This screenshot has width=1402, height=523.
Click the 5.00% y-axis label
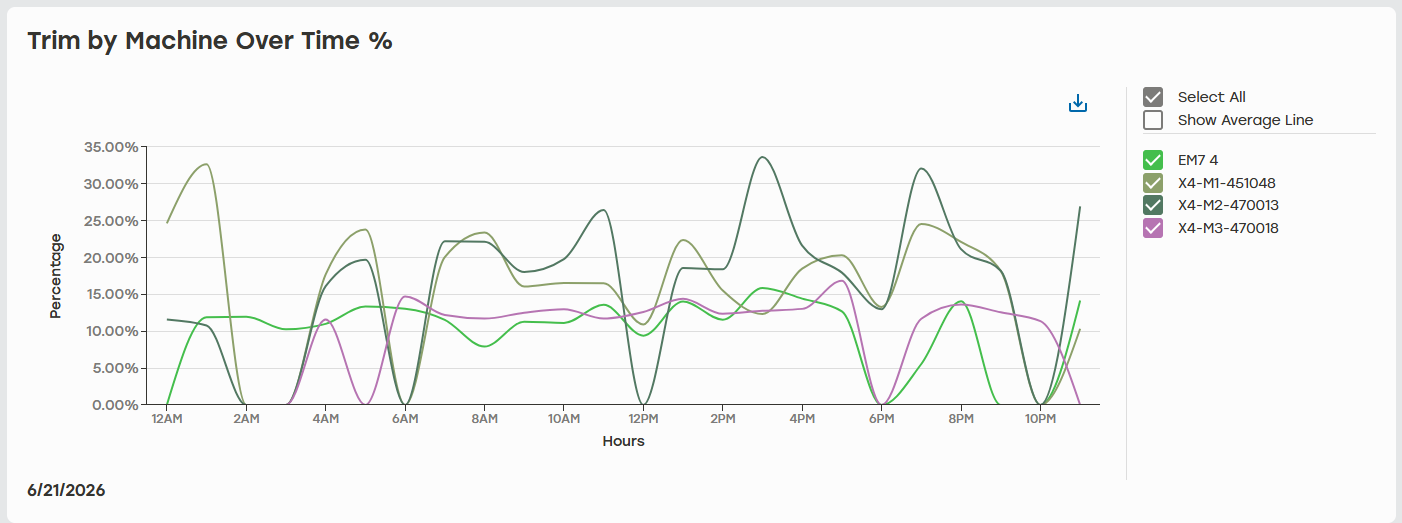pos(115,368)
